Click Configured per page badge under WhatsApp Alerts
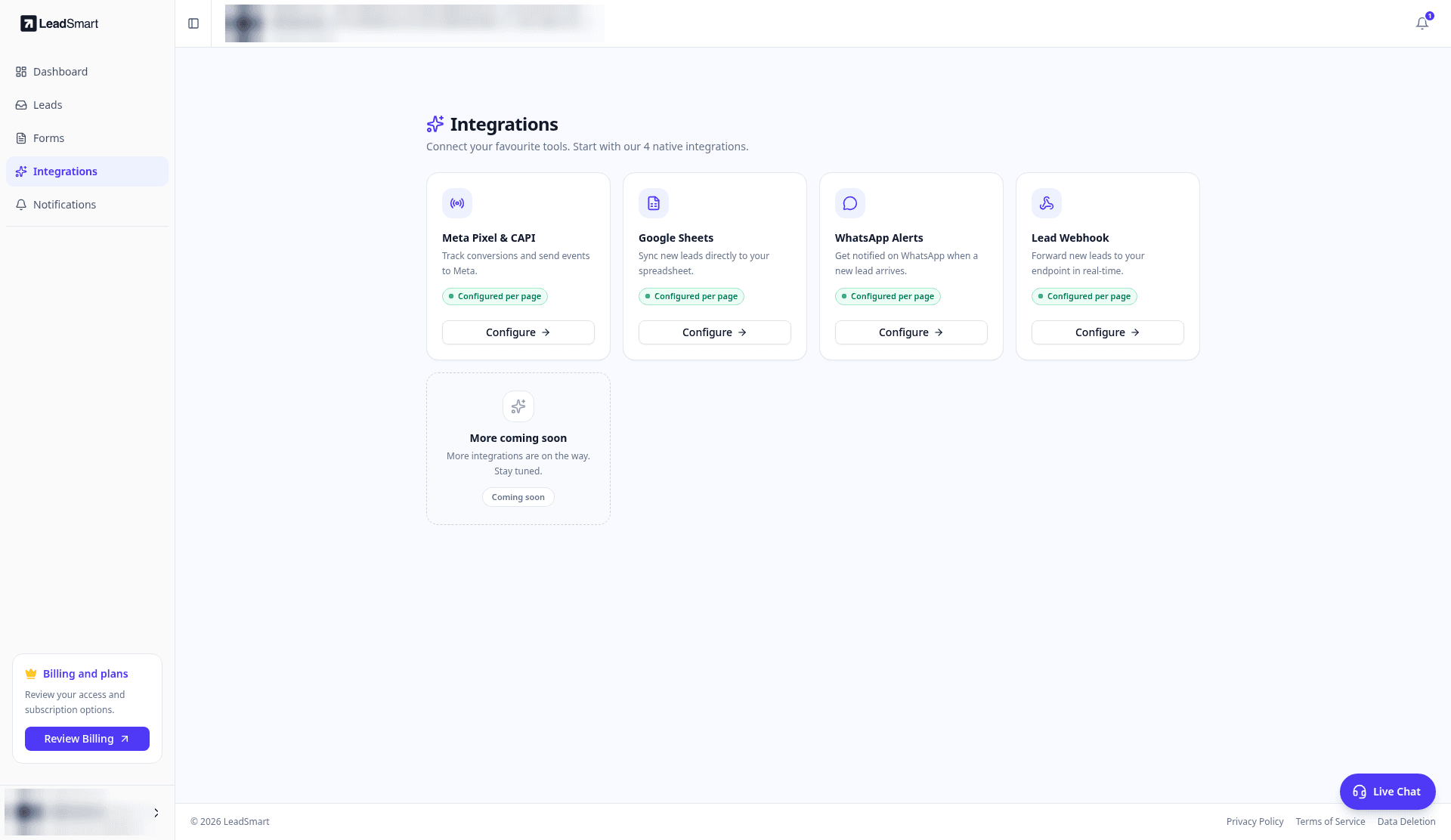This screenshot has height=840, width=1451. [888, 296]
